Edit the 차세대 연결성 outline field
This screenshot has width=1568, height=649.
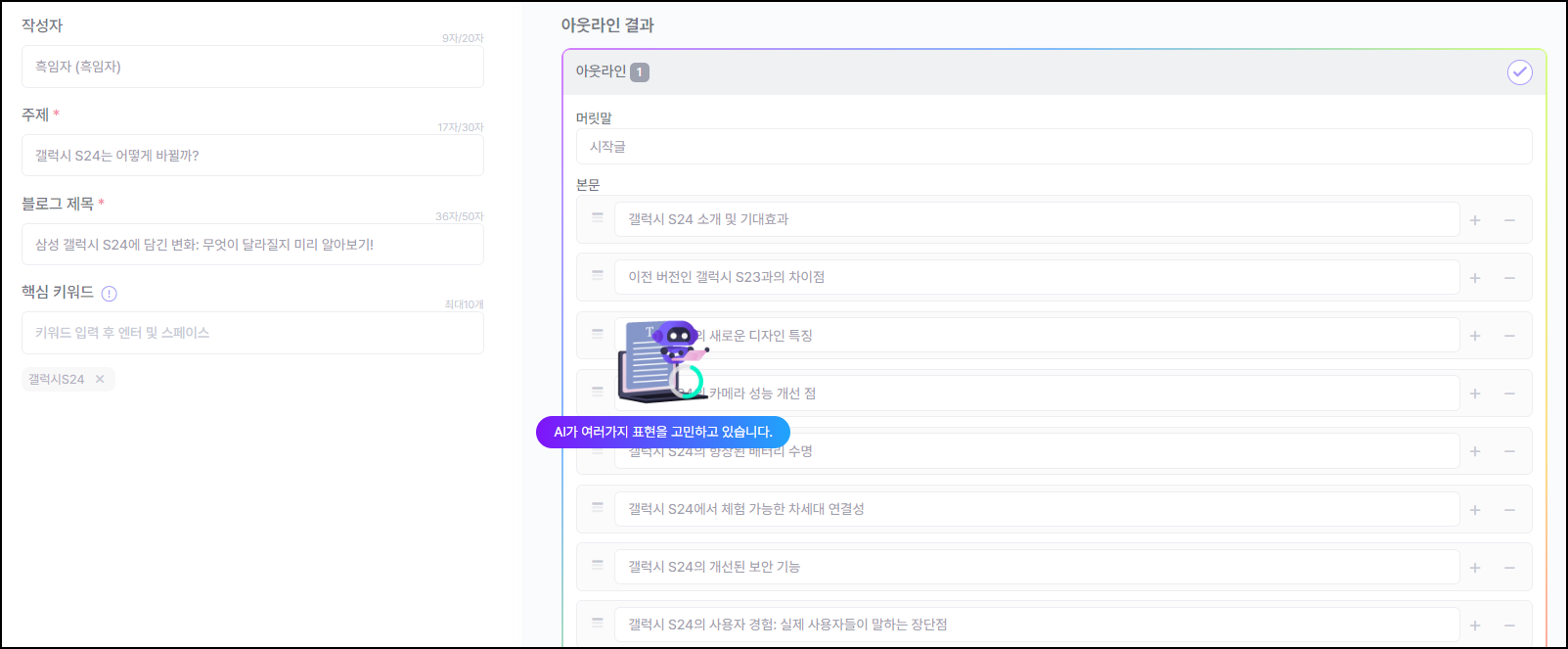pos(1037,509)
